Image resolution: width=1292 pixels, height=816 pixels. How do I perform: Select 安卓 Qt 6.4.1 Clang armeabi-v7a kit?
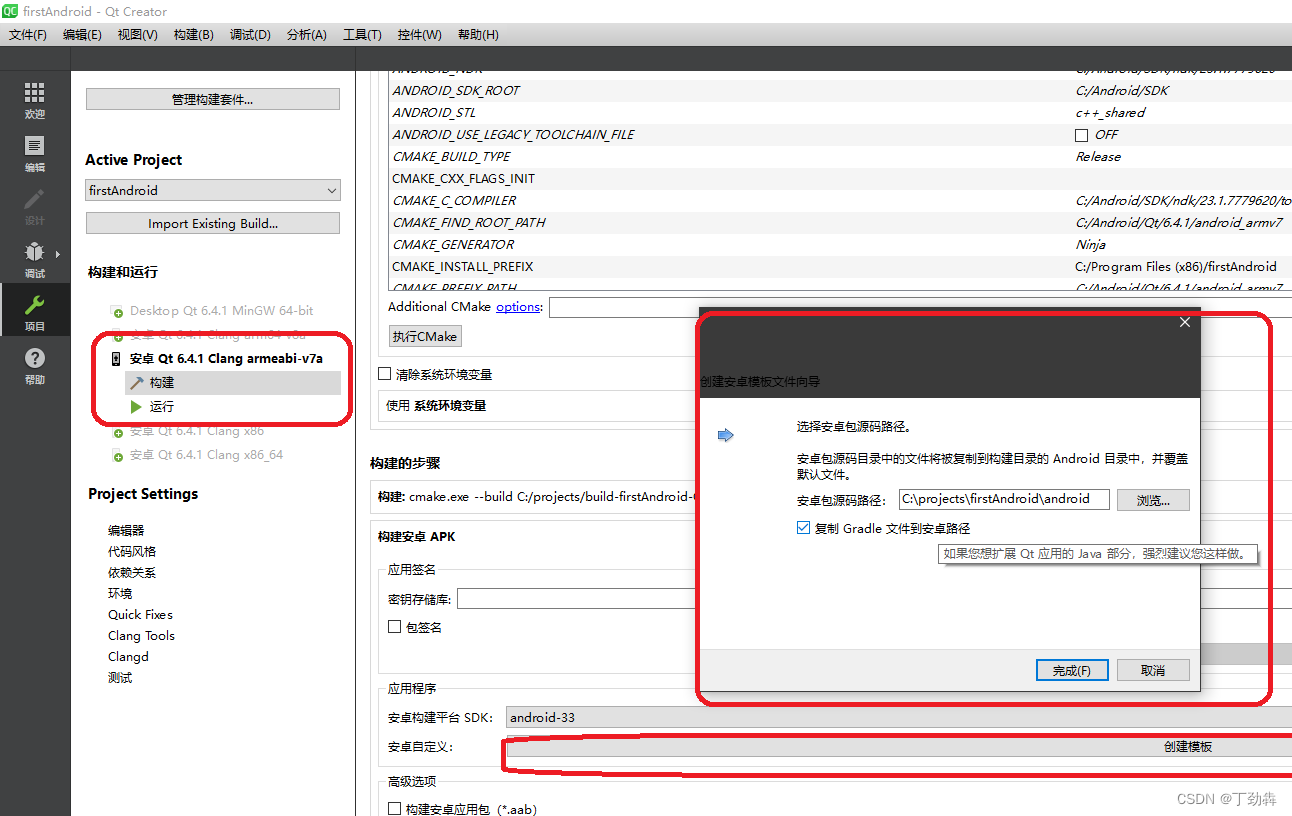coord(226,358)
